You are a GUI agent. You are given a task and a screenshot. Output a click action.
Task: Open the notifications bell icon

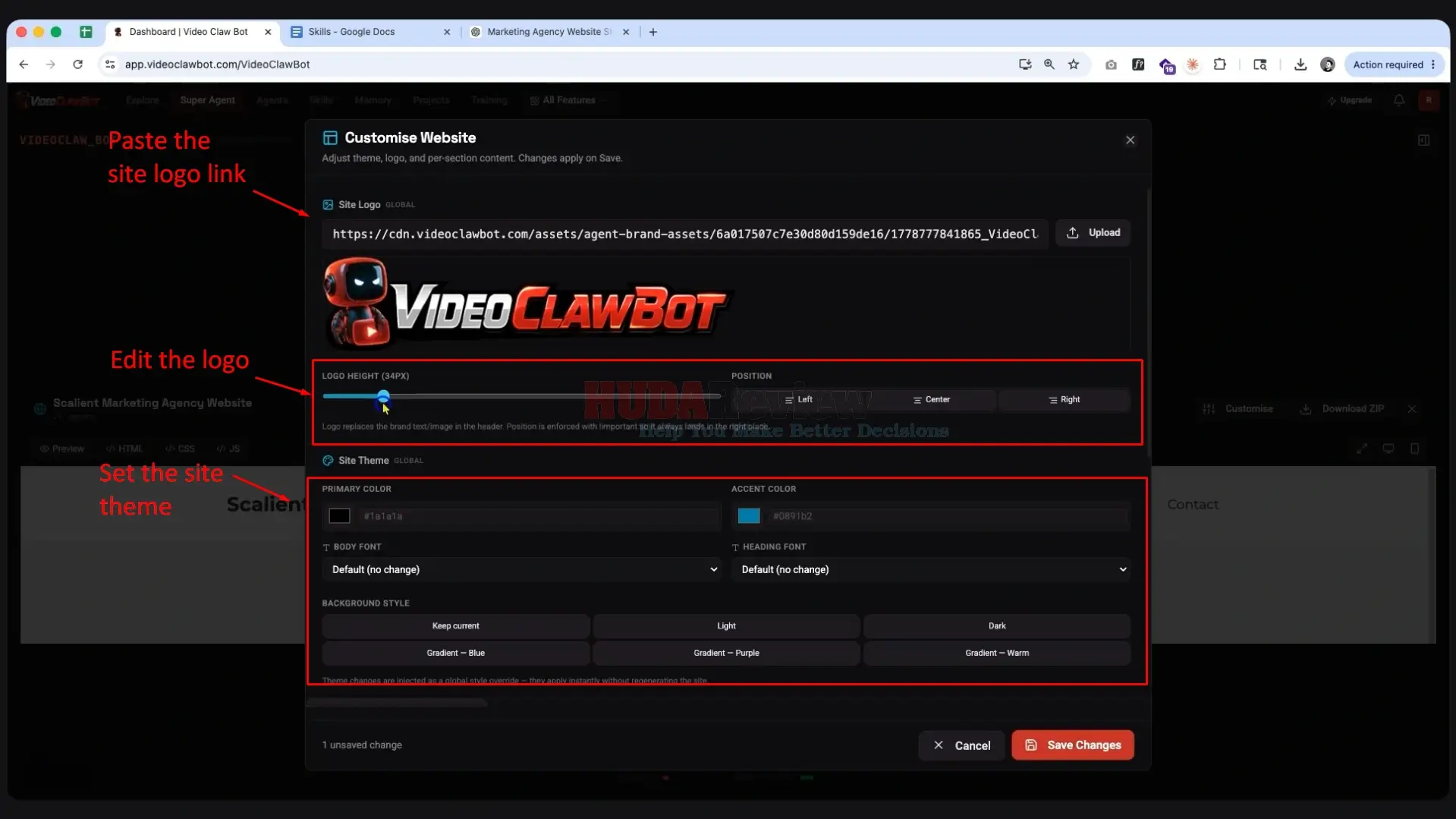1399,100
